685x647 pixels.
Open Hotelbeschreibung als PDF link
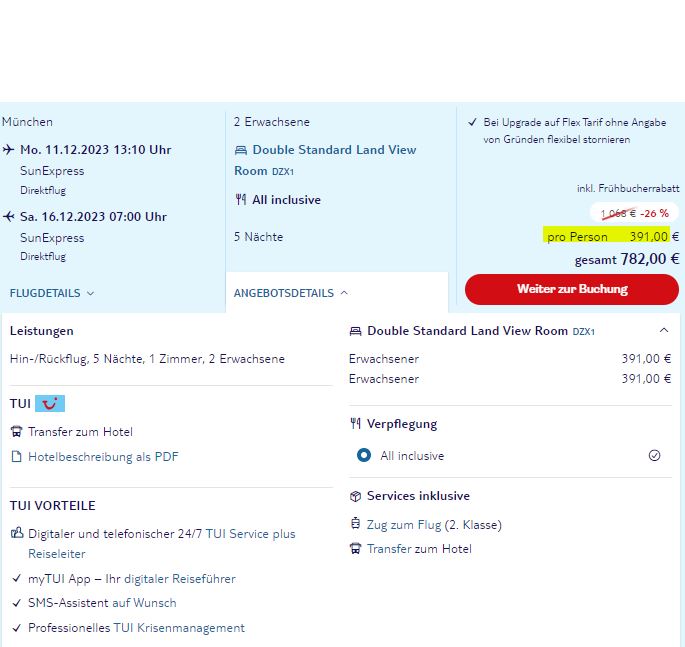click(103, 457)
